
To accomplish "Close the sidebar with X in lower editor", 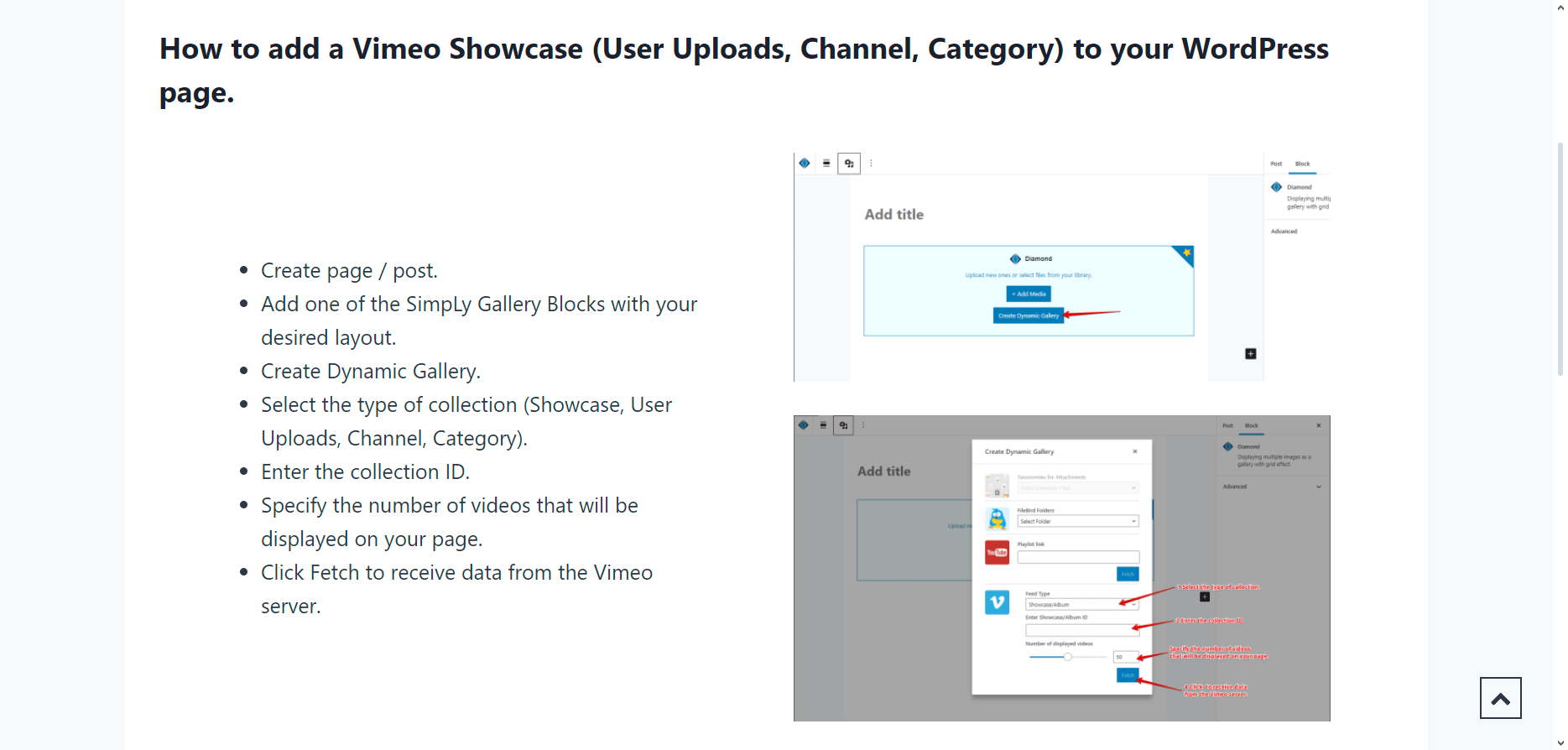I will [x=1319, y=425].
